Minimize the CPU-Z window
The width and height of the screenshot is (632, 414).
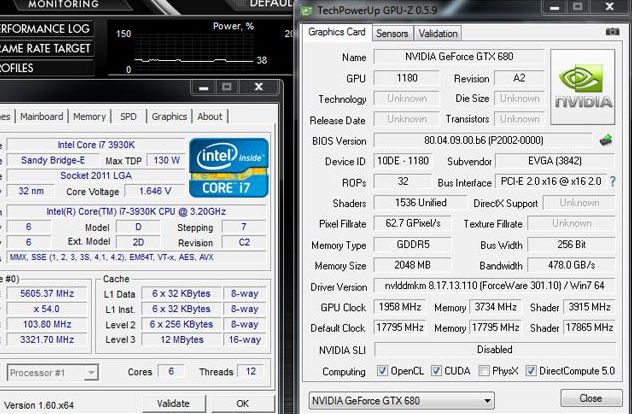click(204, 87)
